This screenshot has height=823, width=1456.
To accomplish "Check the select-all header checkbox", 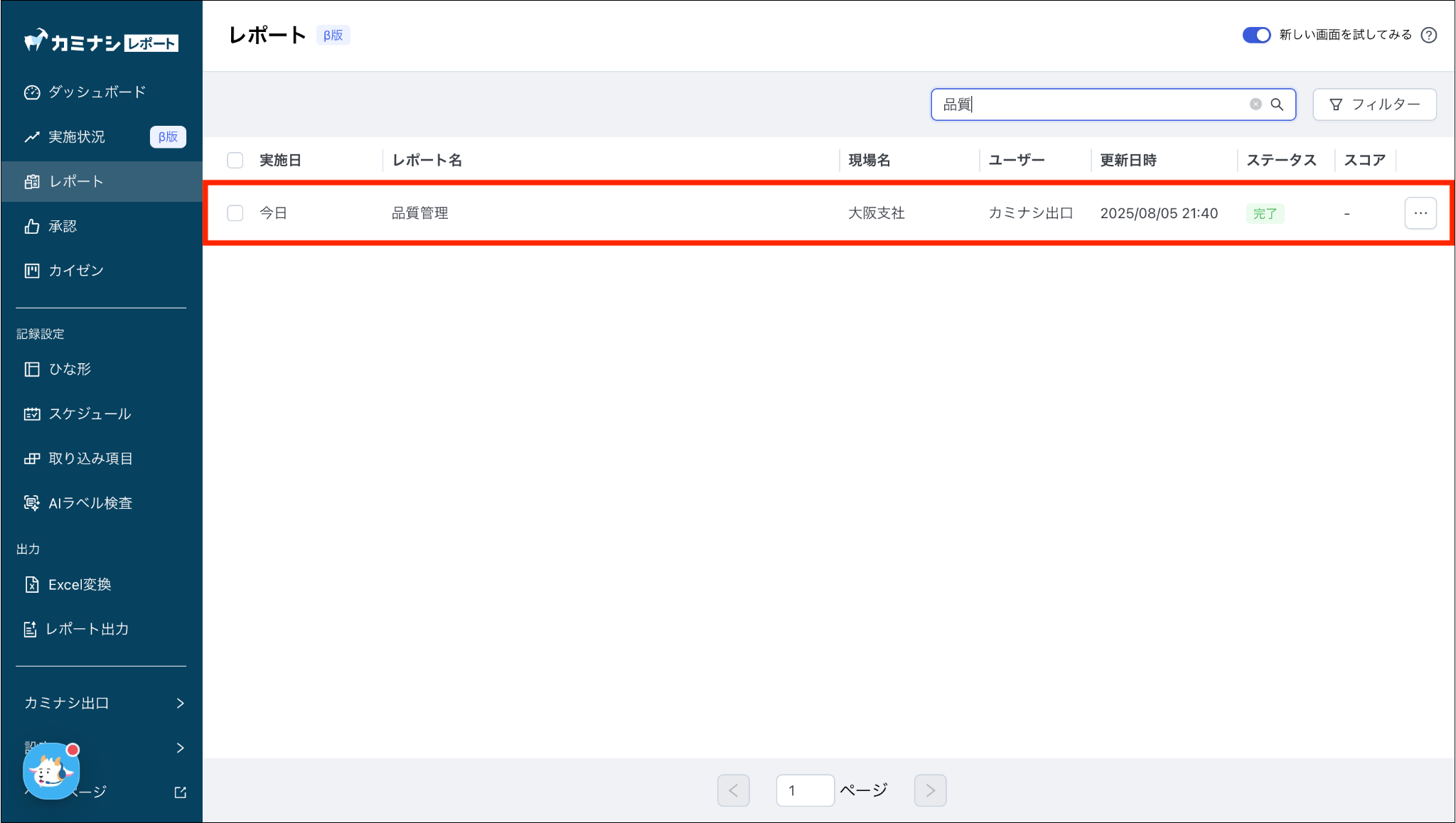I will (x=235, y=160).
